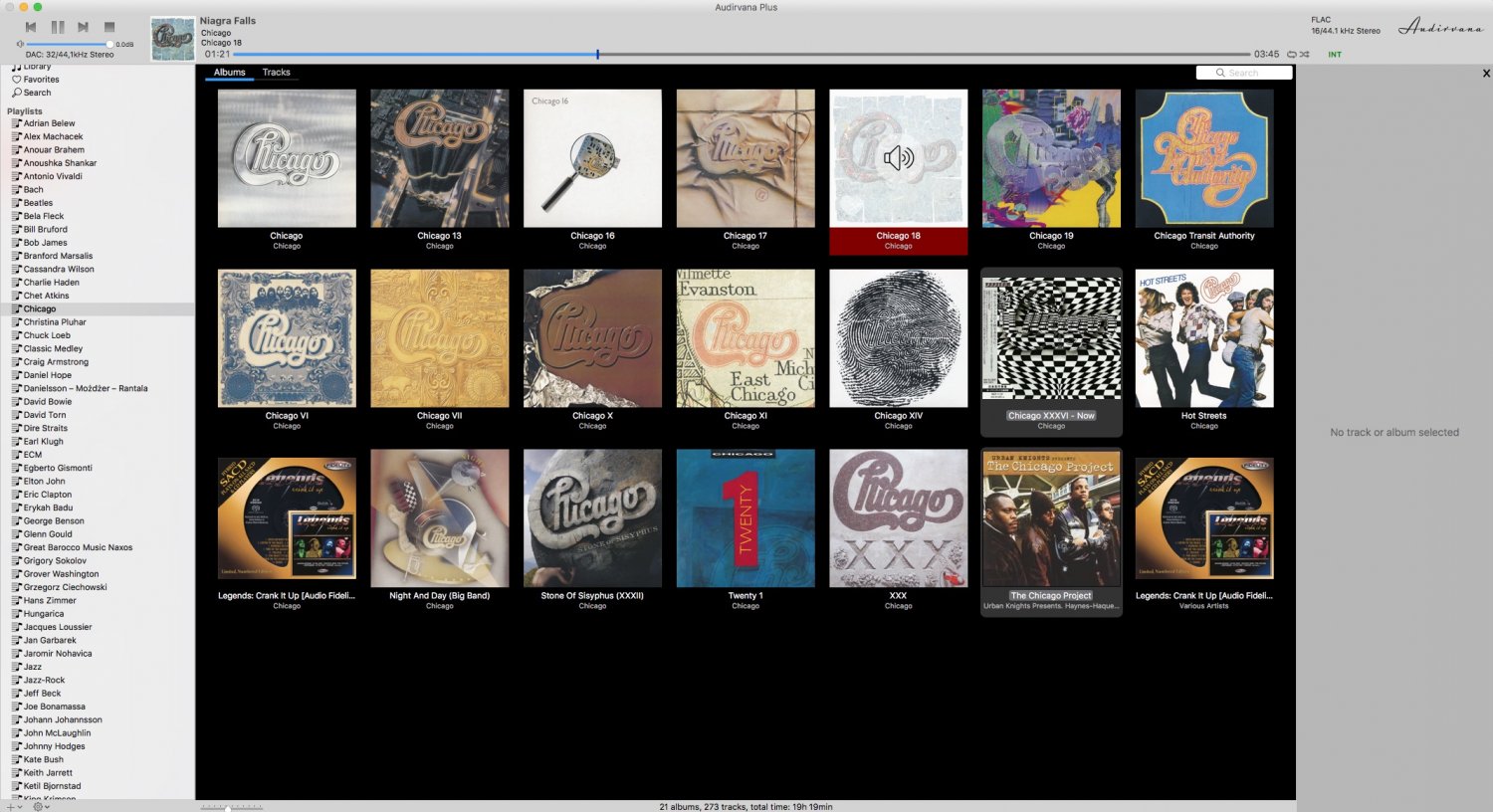
Task: Skip to the previous track
Action: pos(31,27)
